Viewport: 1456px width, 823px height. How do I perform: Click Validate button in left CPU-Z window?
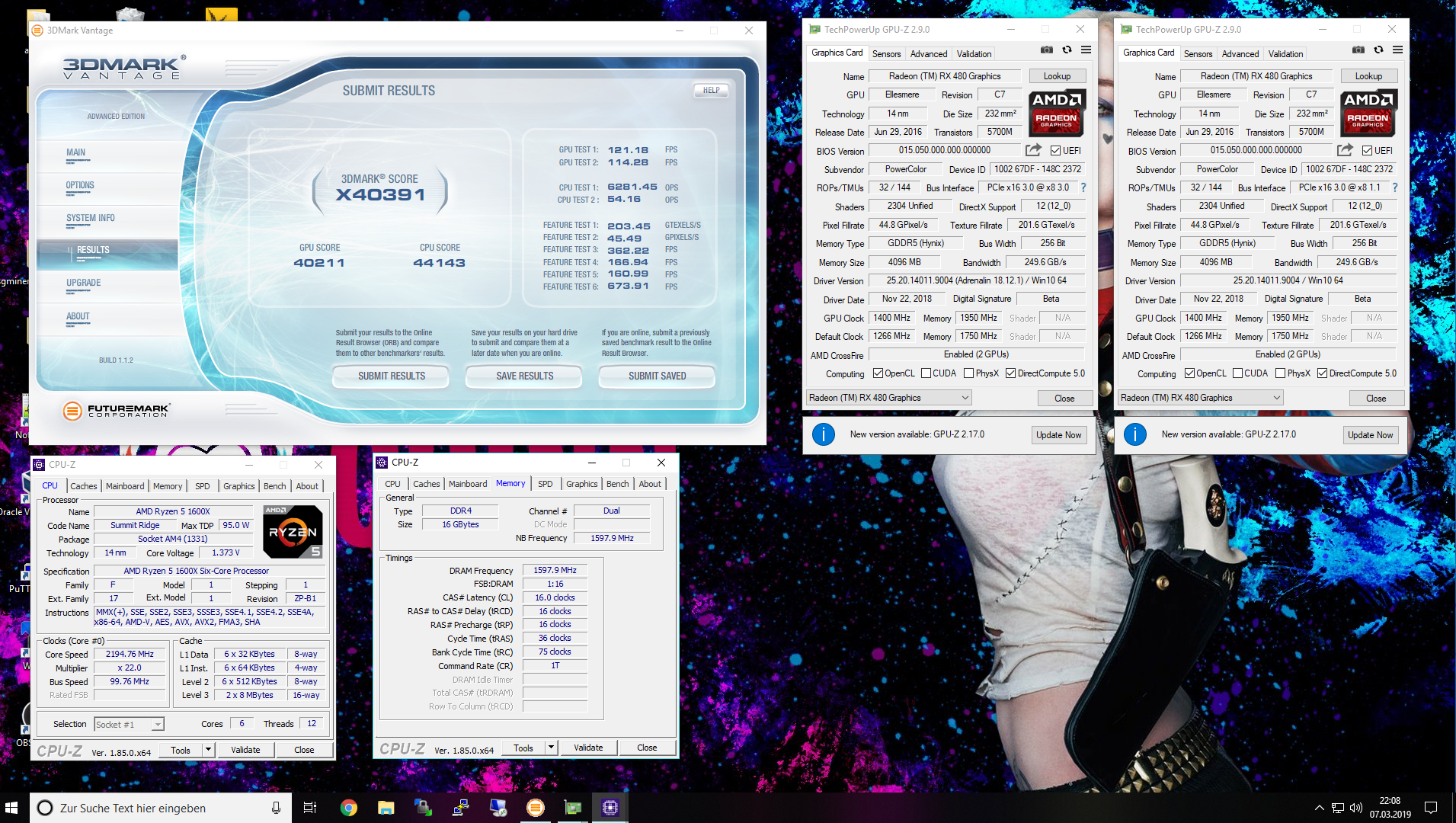pyautogui.click(x=245, y=750)
